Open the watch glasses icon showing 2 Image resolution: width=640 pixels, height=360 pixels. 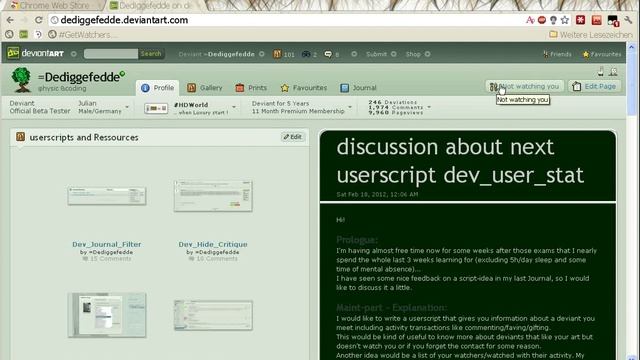[309, 54]
